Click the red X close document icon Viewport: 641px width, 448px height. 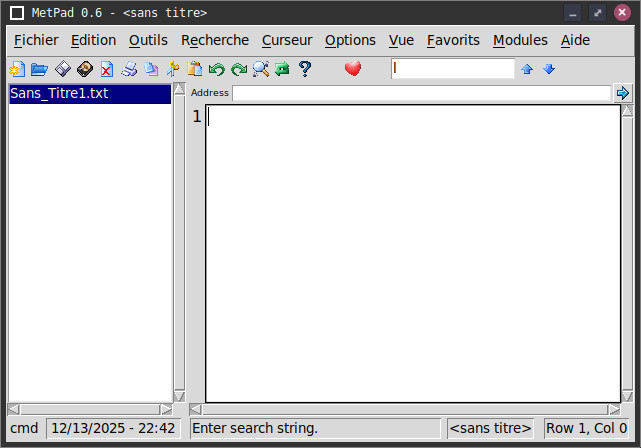click(106, 69)
